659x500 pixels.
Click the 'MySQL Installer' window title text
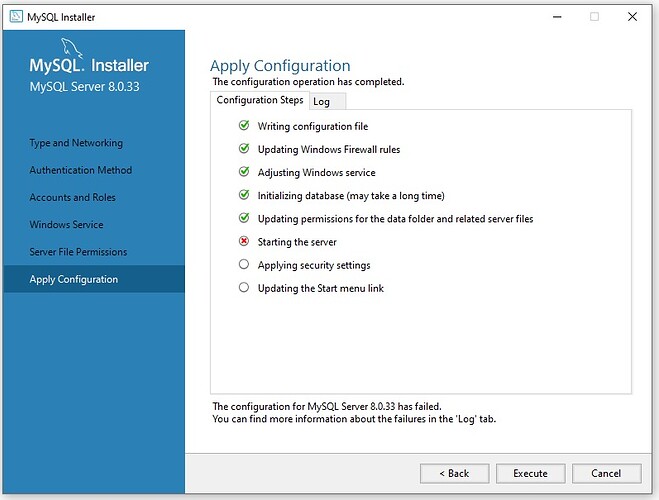coord(61,17)
